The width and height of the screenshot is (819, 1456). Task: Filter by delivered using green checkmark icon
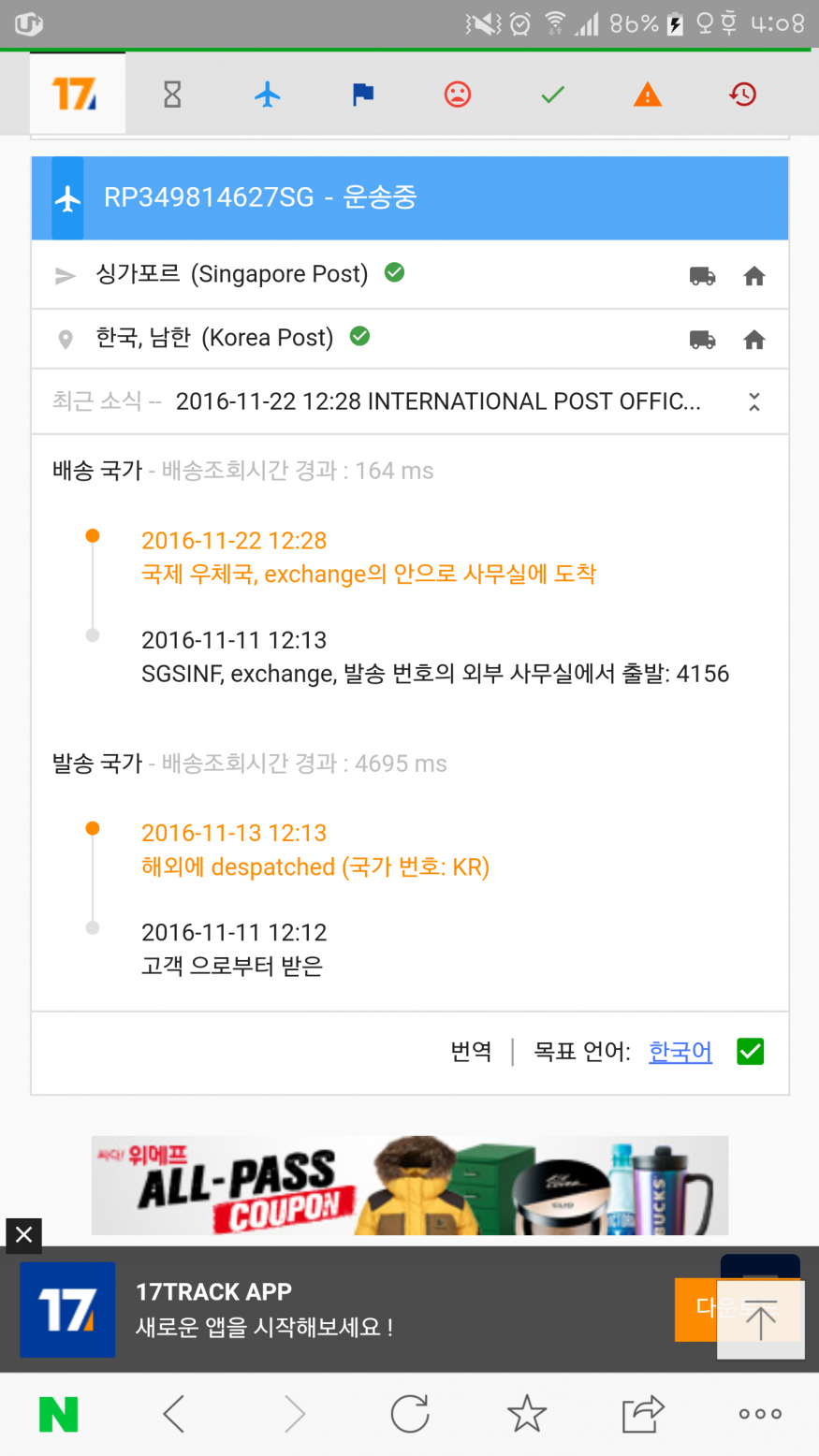[x=553, y=95]
